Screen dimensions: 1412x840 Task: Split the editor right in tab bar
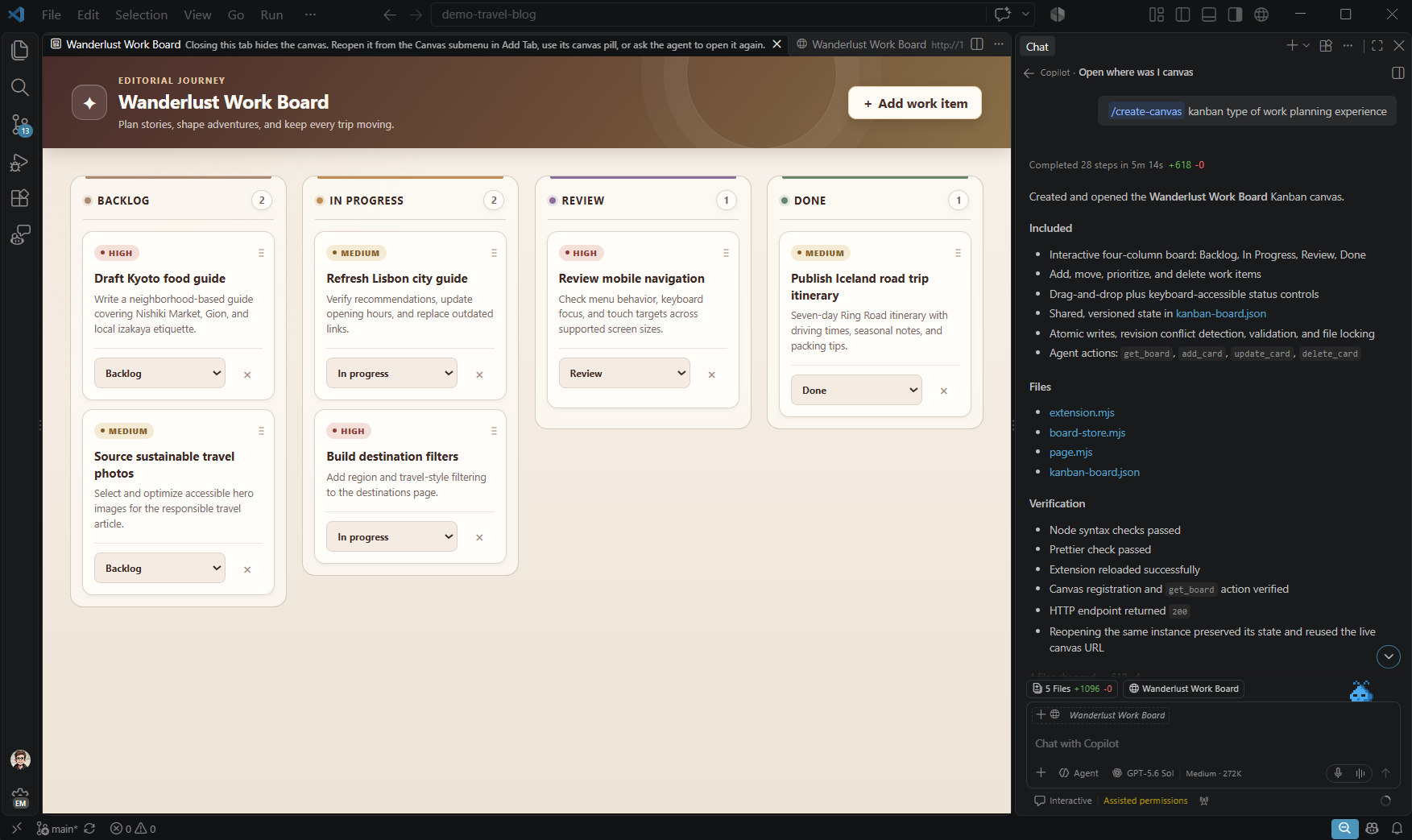[977, 44]
